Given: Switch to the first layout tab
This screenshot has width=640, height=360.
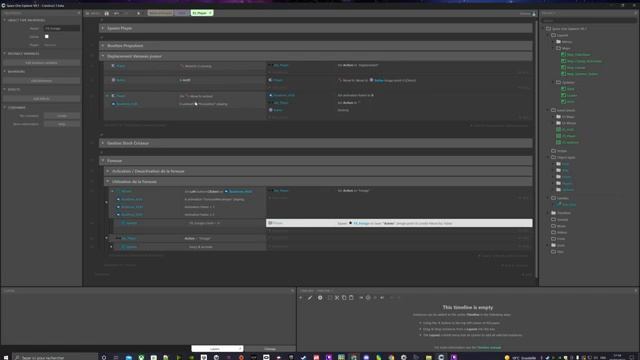Looking at the screenshot, I should [160, 13].
